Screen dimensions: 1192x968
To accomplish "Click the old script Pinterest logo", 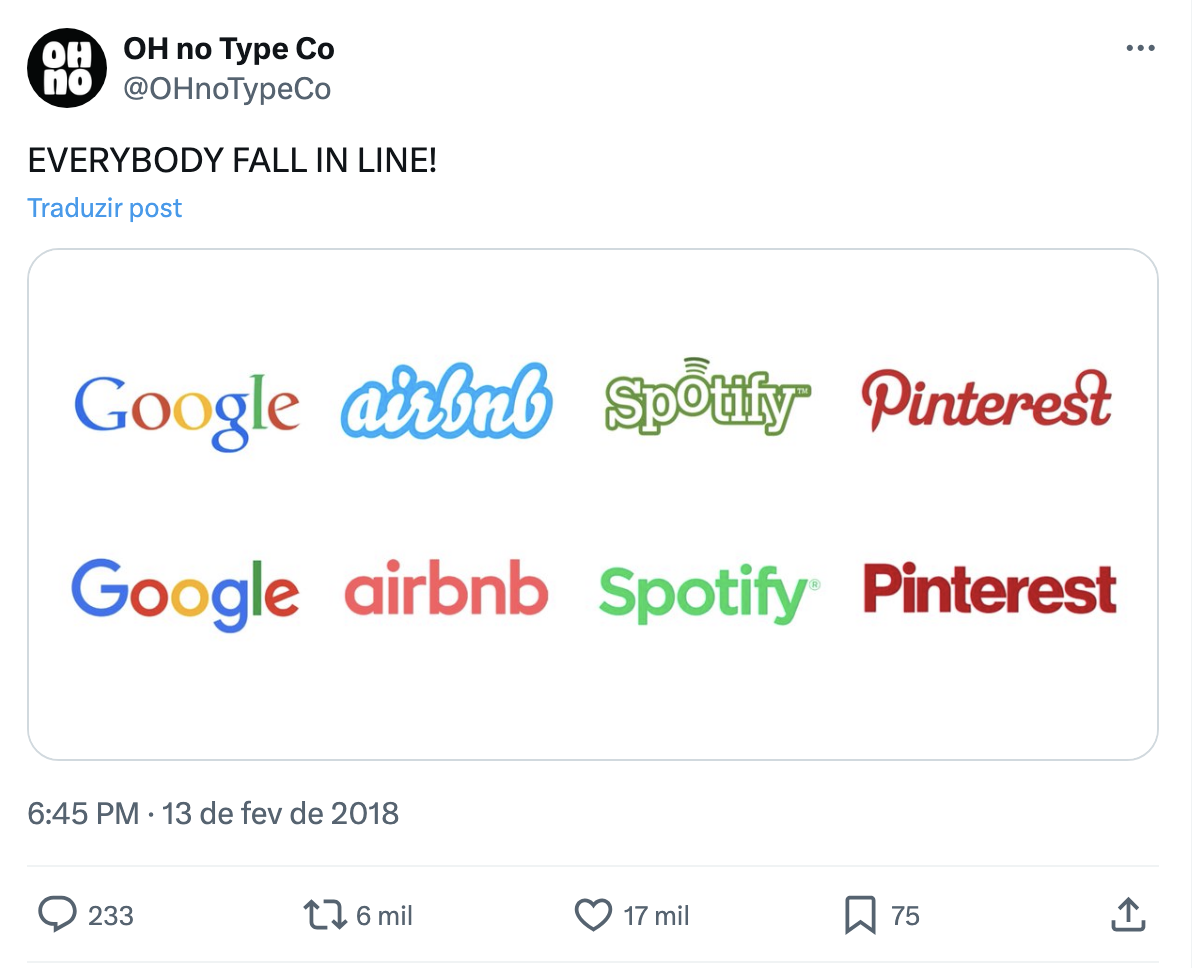I will pos(986,399).
